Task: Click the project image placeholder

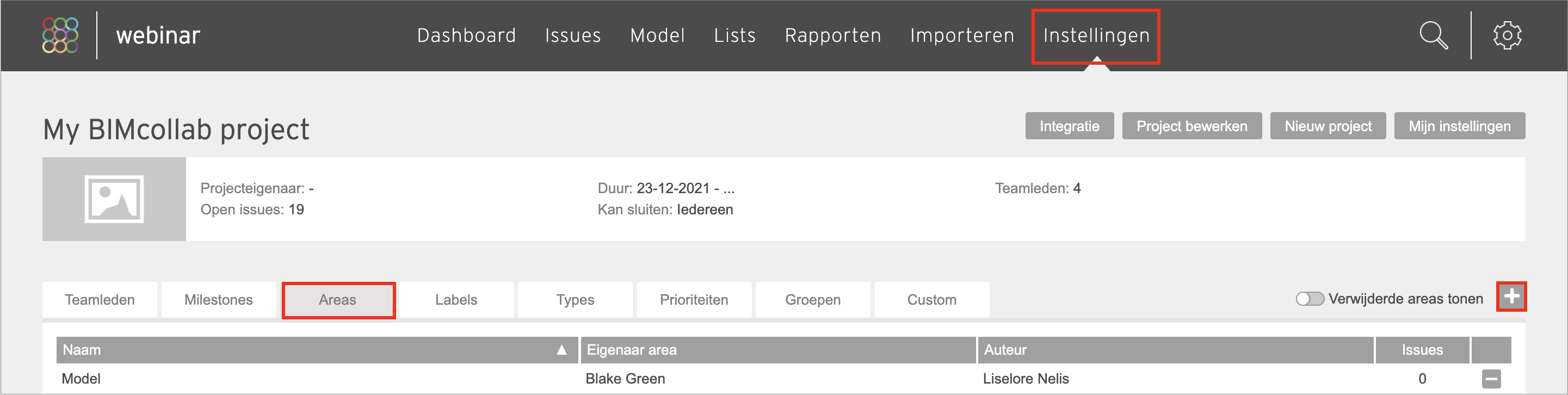Action: [114, 199]
